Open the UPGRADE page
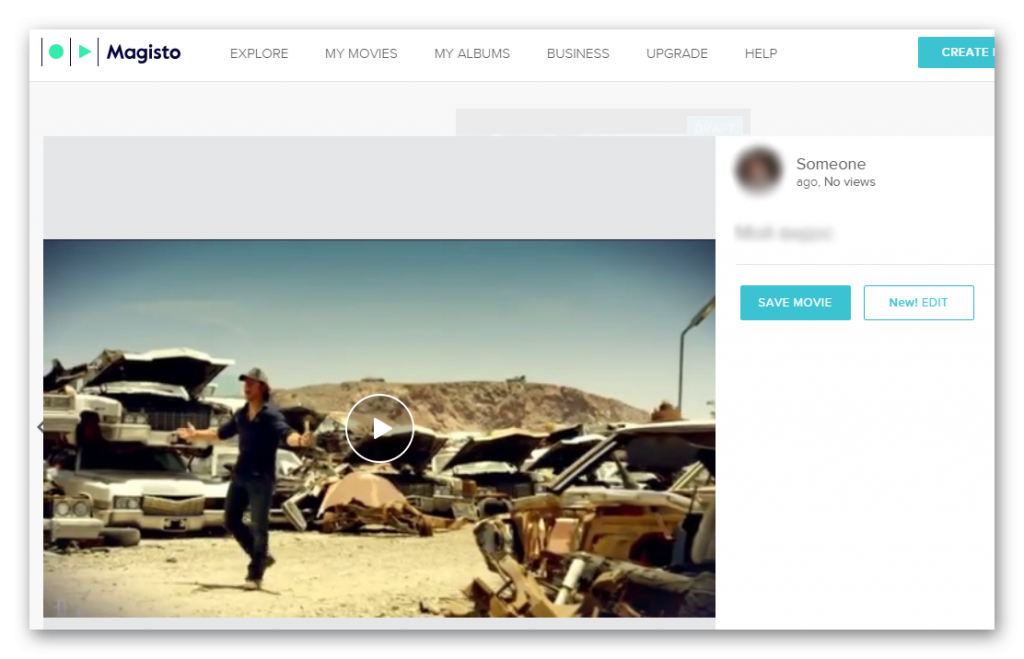The width and height of the screenshot is (1024, 659). pos(677,54)
